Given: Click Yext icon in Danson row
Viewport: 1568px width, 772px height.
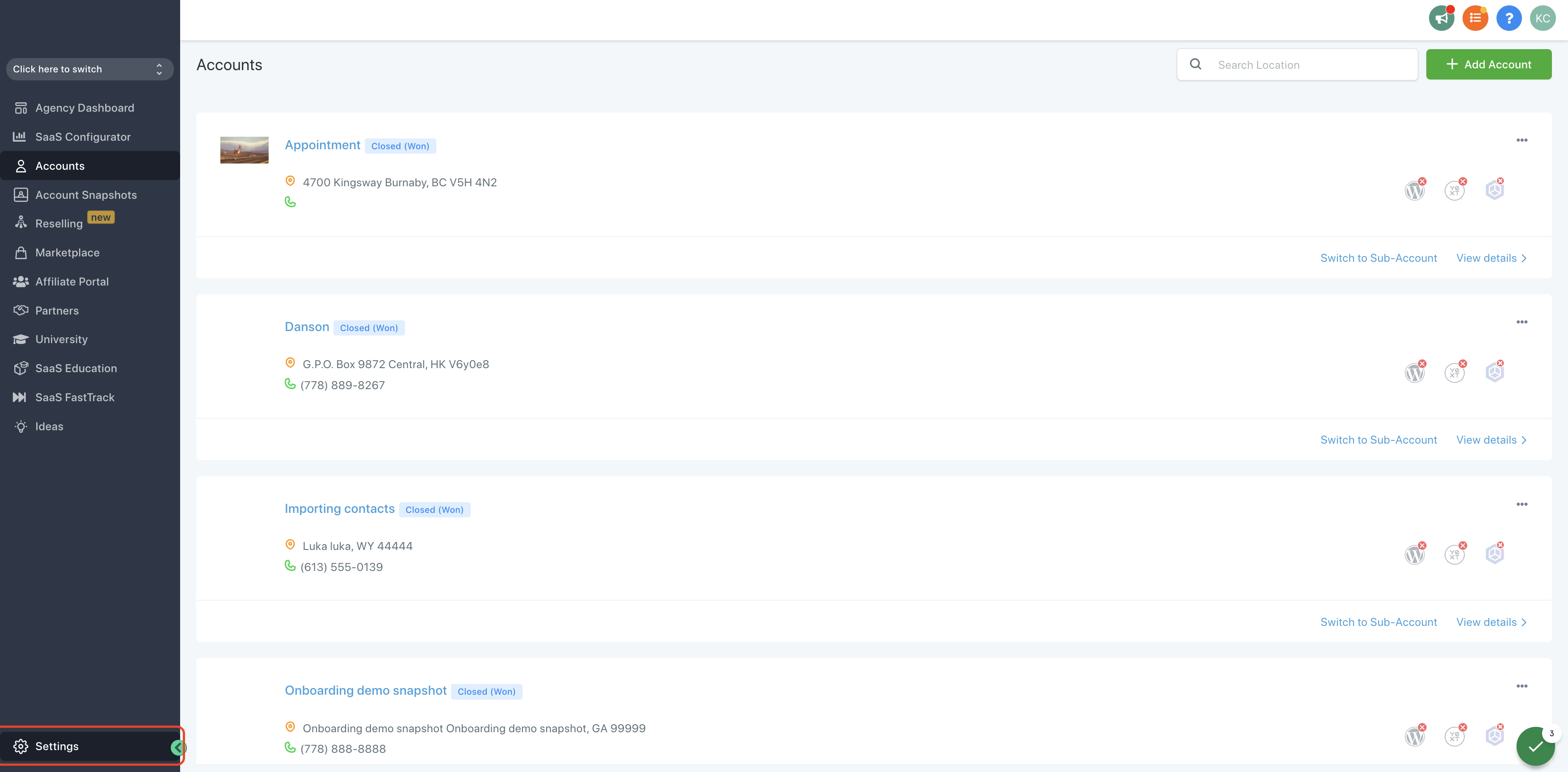Looking at the screenshot, I should [x=1454, y=372].
